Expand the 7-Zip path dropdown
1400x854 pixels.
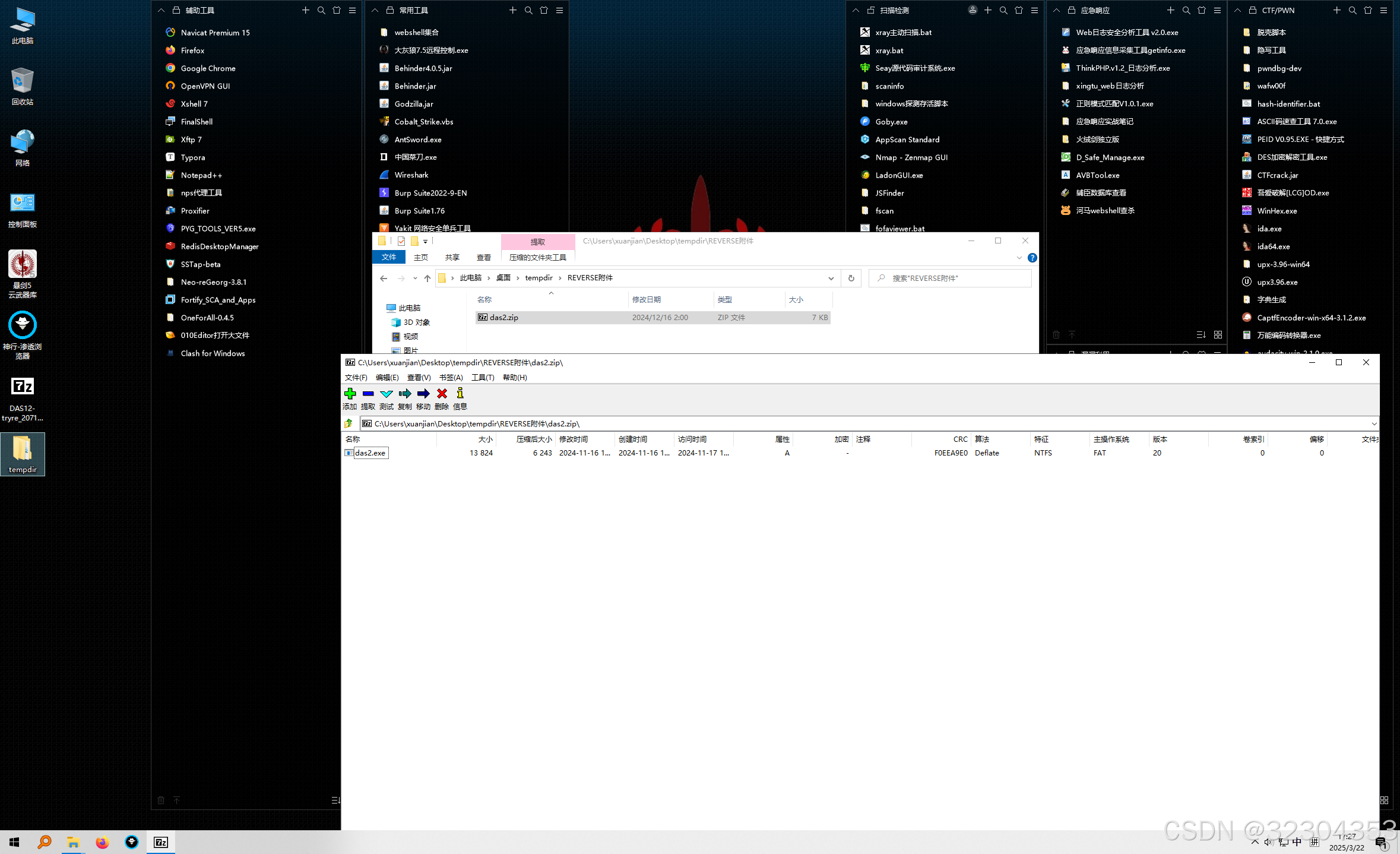(1373, 423)
